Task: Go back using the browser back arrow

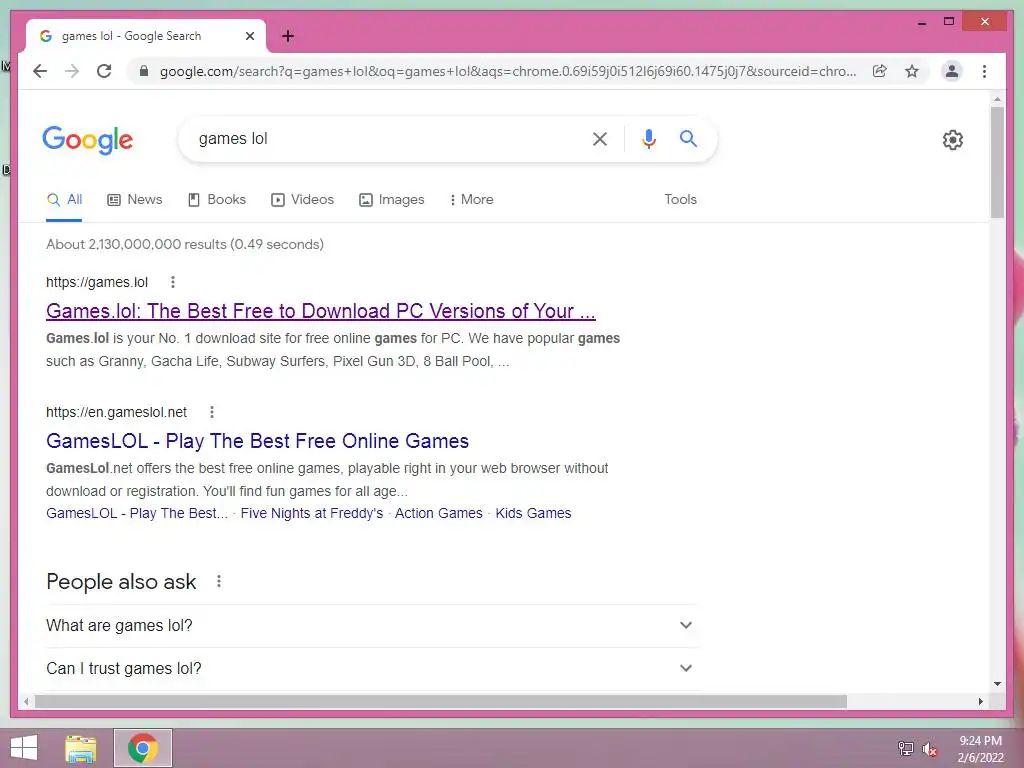Action: pyautogui.click(x=40, y=71)
